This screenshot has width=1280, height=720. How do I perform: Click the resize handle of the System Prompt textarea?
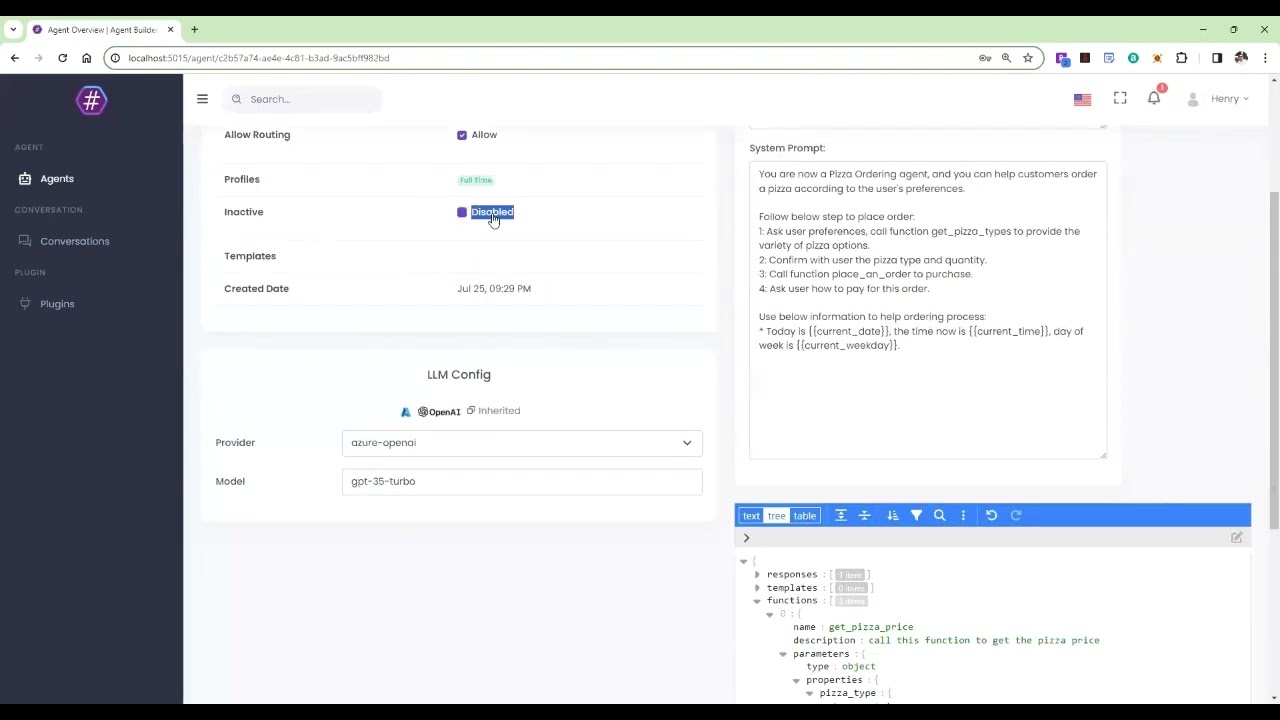[1103, 455]
